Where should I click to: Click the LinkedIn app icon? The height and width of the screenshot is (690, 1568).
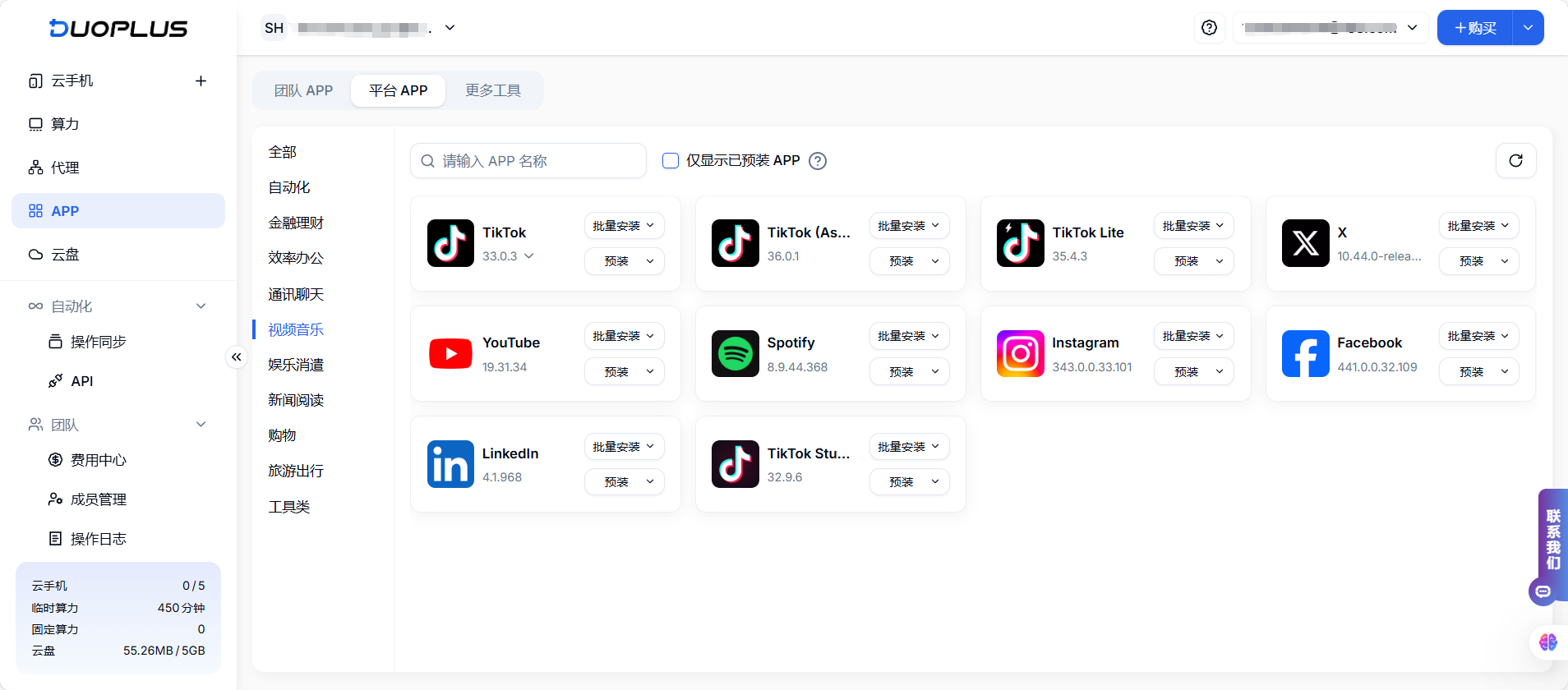coord(450,464)
